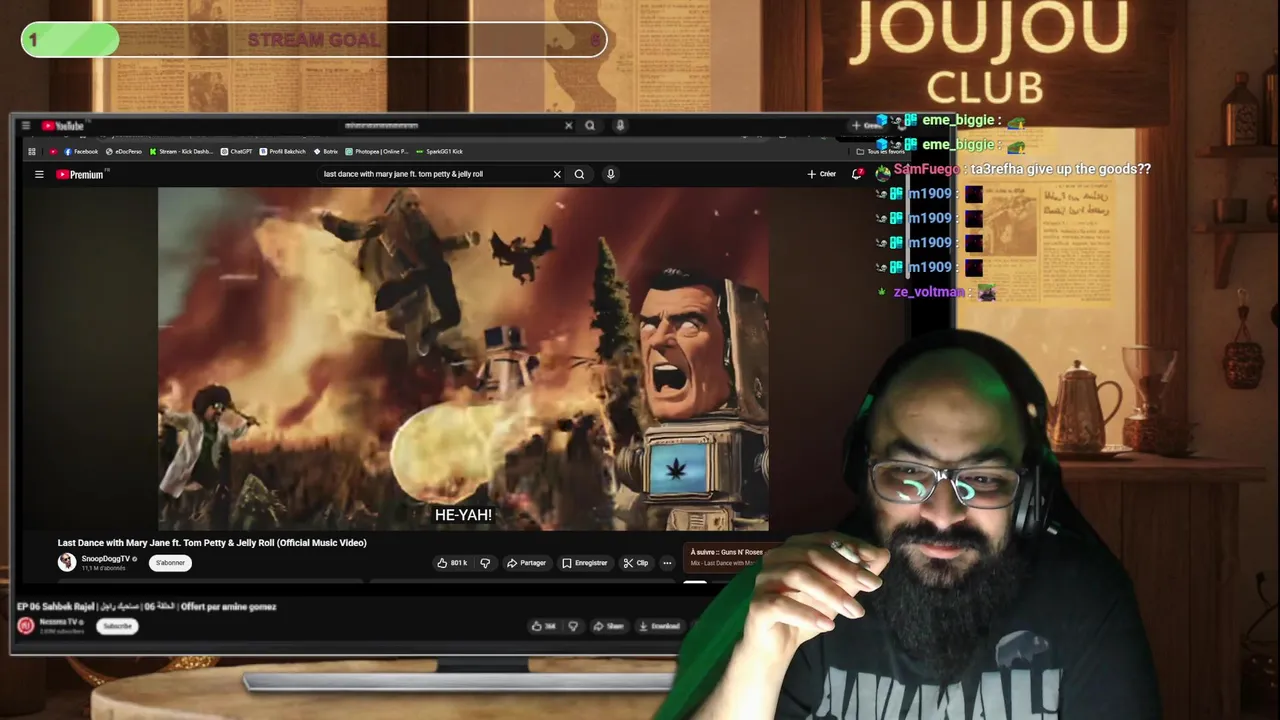This screenshot has width=1280, height=720.
Task: Click the YouTube logo in the top blurred bar
Action: [x=63, y=125]
